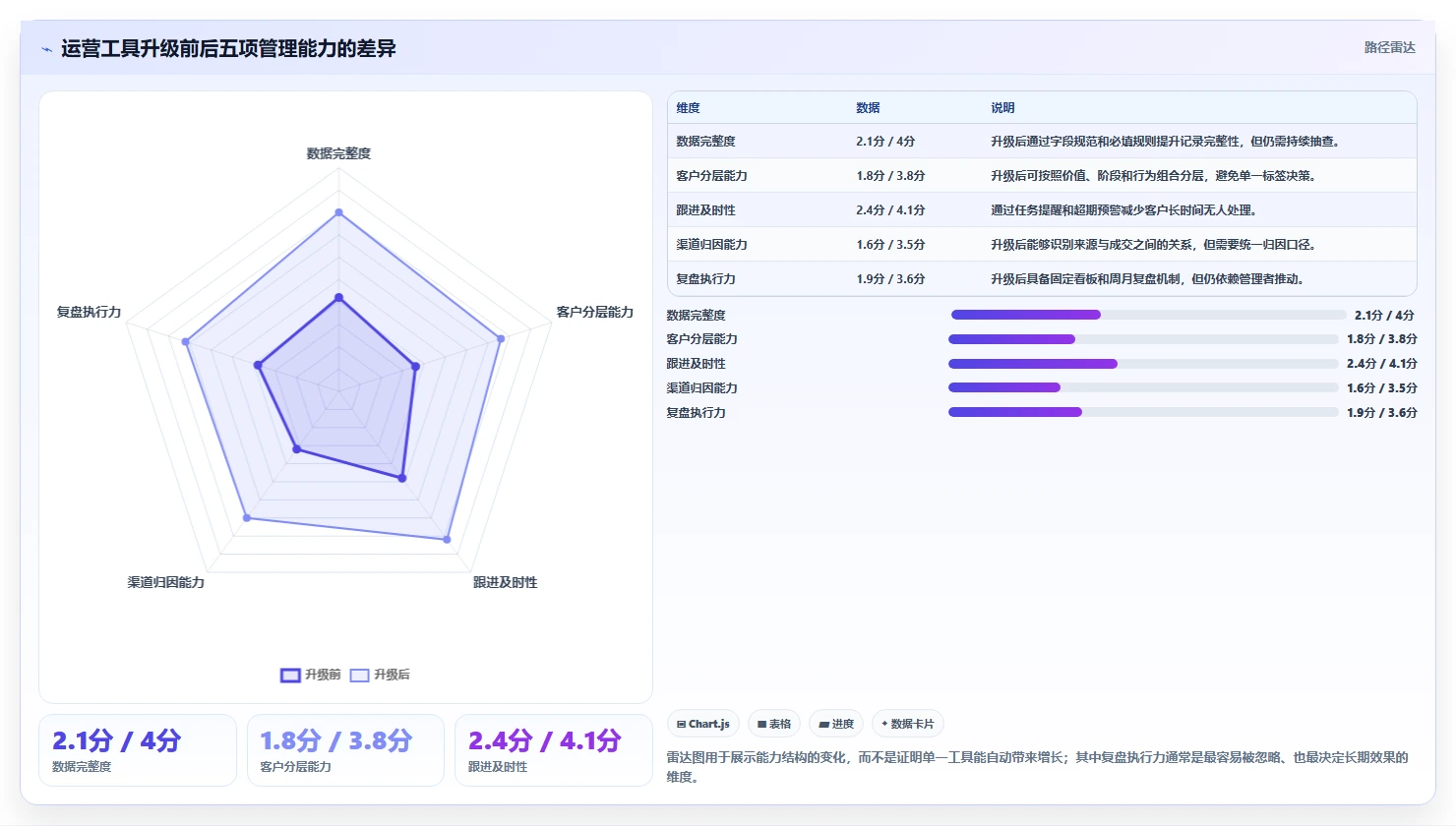Click table value 1.9分 / 3.6分
This screenshot has height=826, width=1456.
tap(890, 279)
